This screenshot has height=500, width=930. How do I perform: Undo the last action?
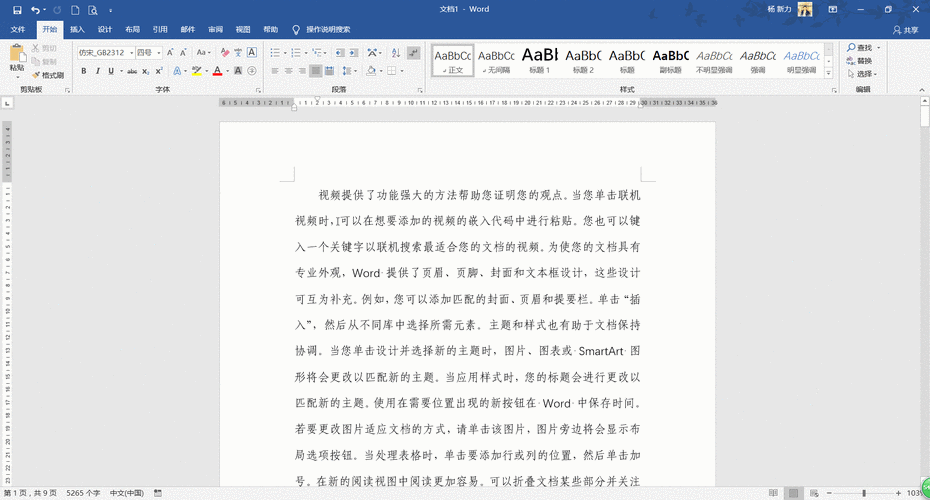(x=36, y=10)
